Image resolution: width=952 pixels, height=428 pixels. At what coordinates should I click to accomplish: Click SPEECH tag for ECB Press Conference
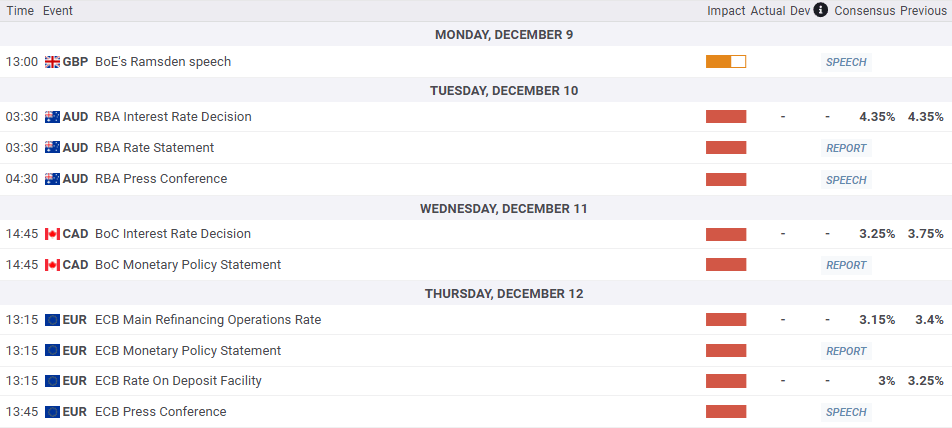846,412
